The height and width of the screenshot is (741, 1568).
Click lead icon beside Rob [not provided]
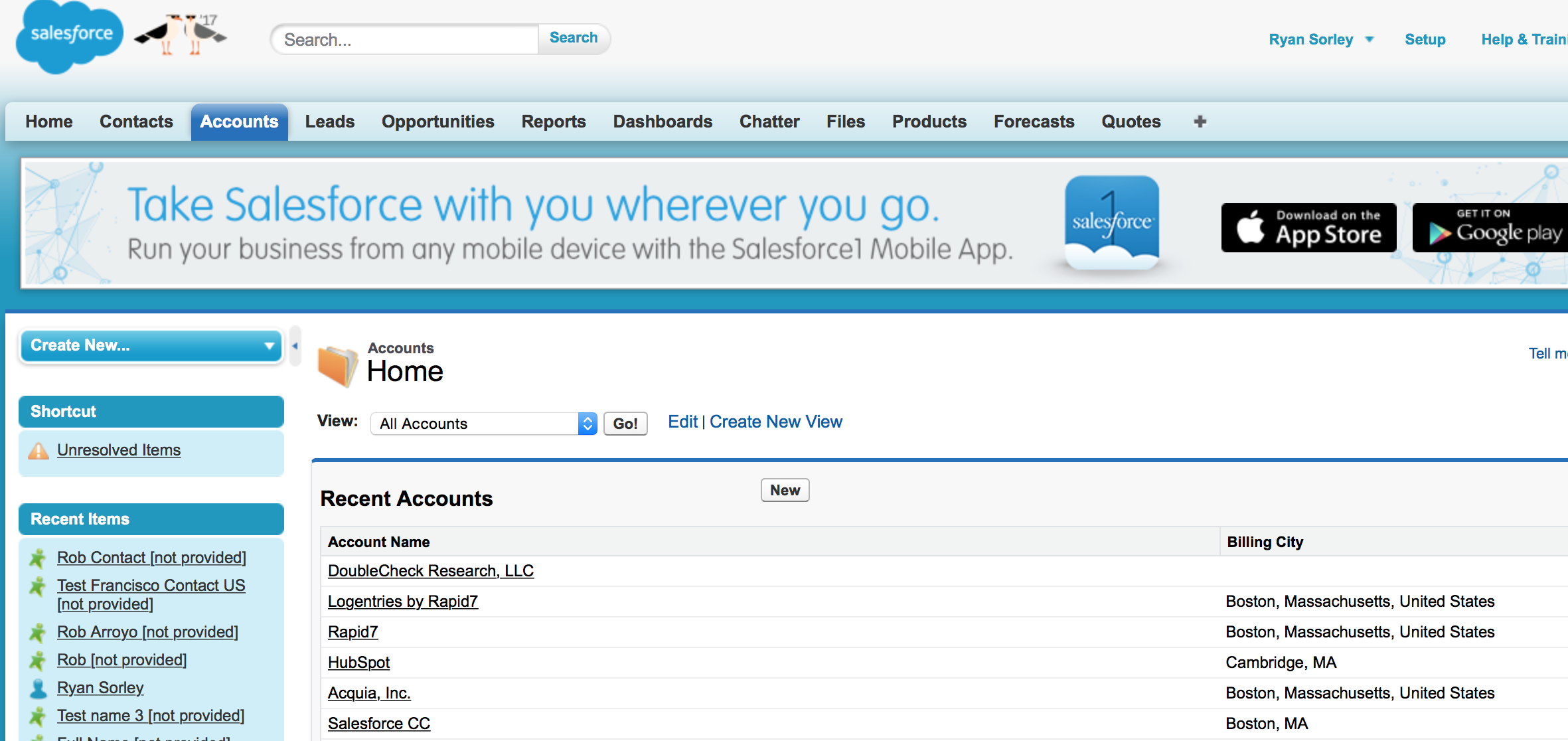coord(38,661)
